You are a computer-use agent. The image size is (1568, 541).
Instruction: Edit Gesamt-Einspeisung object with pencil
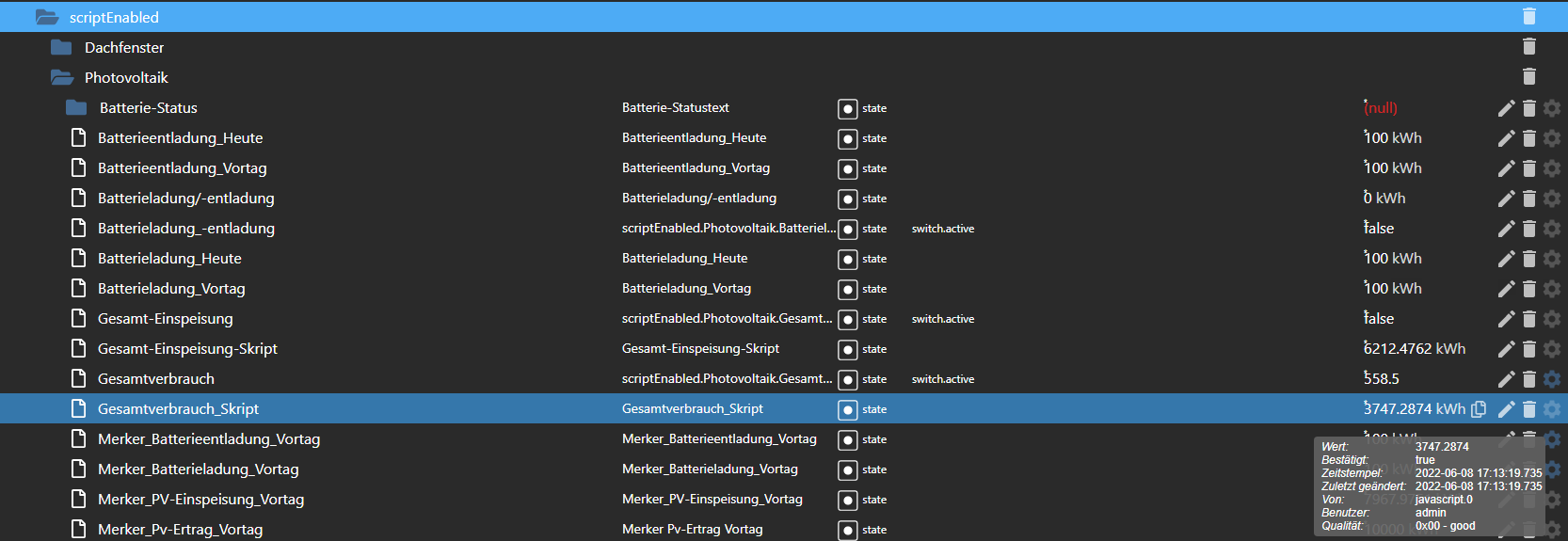[1506, 319]
